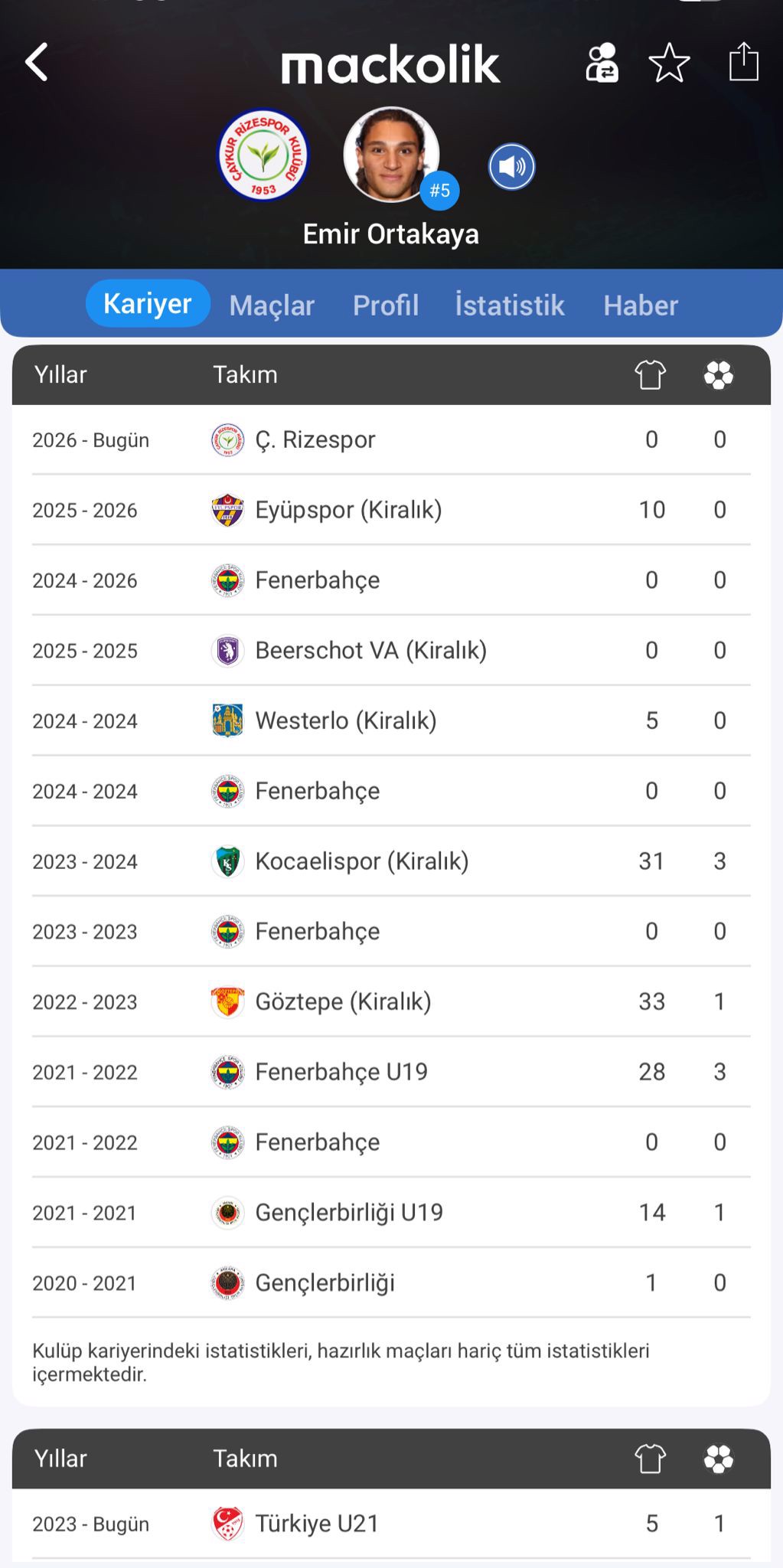783x1568 pixels.
Task: Tap the back arrow icon
Action: click(x=37, y=62)
